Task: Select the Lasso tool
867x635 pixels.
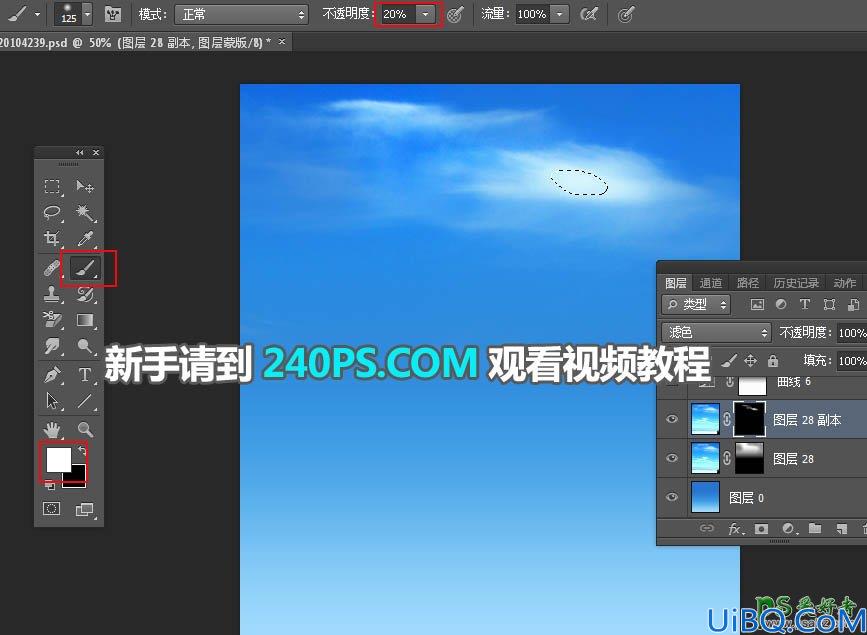Action: [52, 212]
